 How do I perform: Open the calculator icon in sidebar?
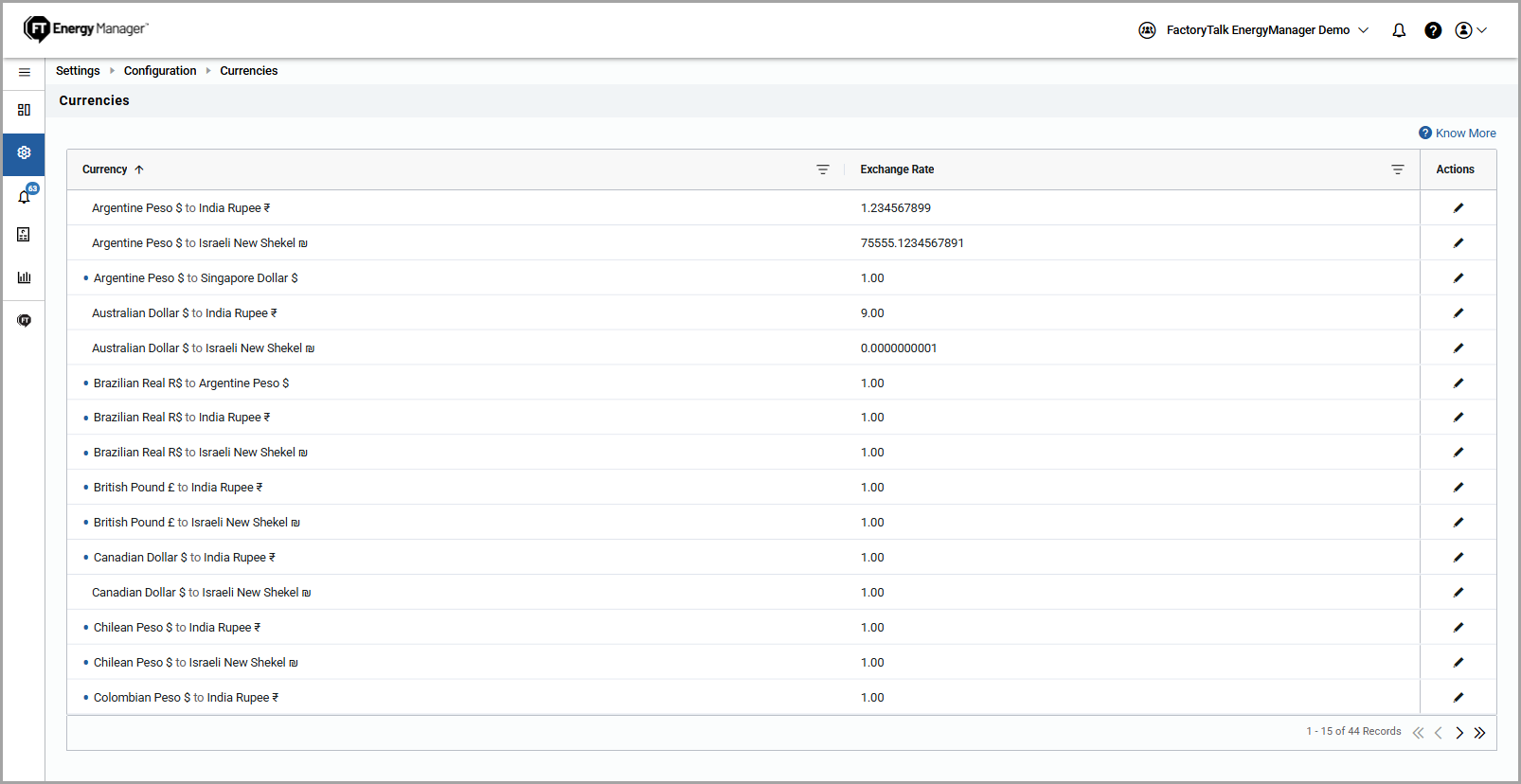(24, 235)
